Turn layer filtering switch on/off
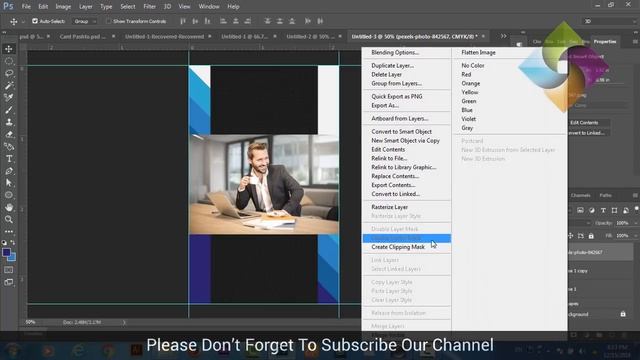Screen dimensions: 640x360 (x=637, y=209)
